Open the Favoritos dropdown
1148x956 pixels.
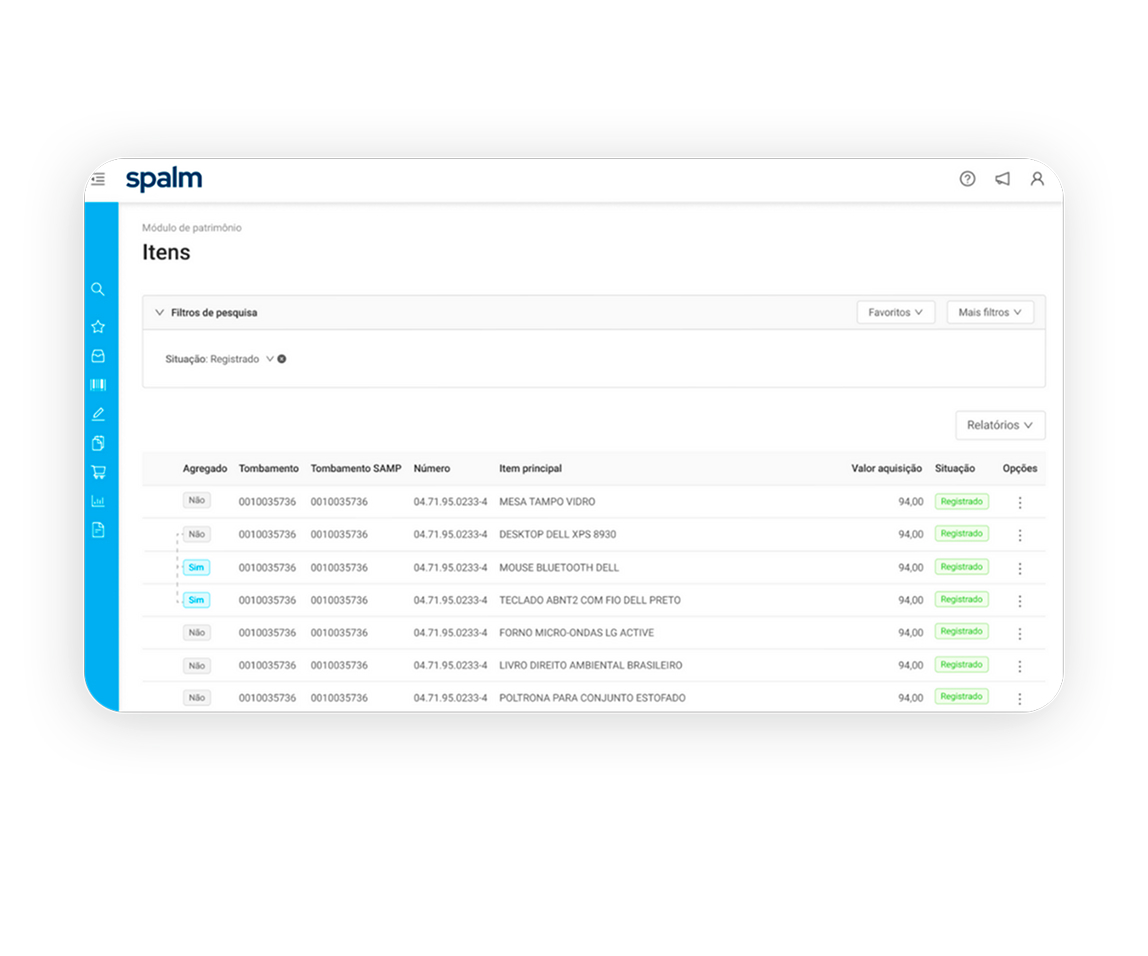click(895, 313)
